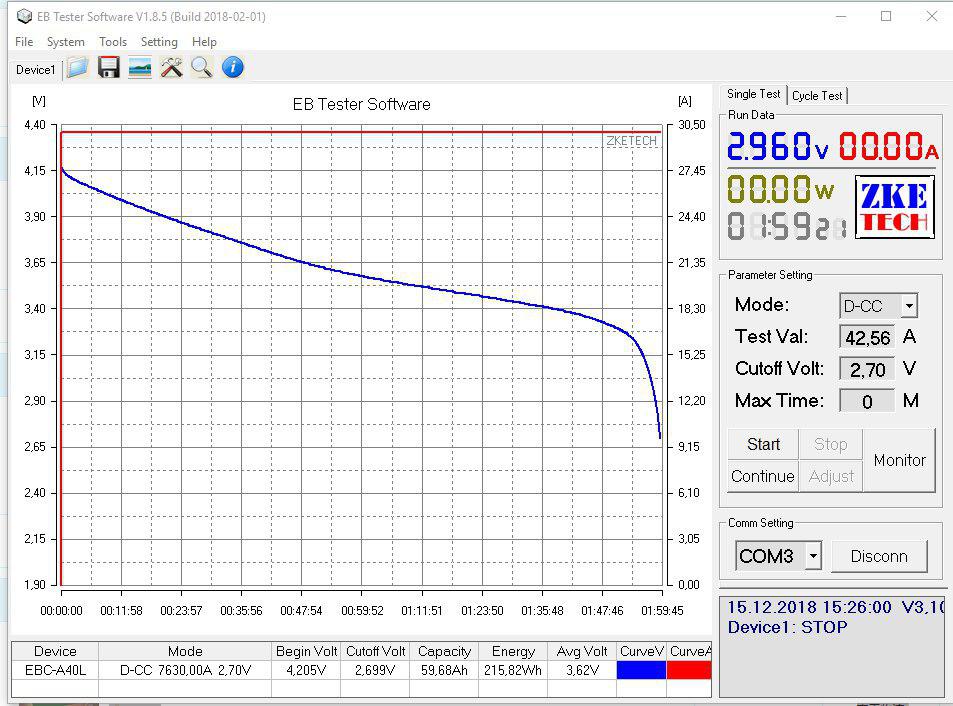The width and height of the screenshot is (953, 706).
Task: Open the Tools menu
Action: click(x=113, y=42)
